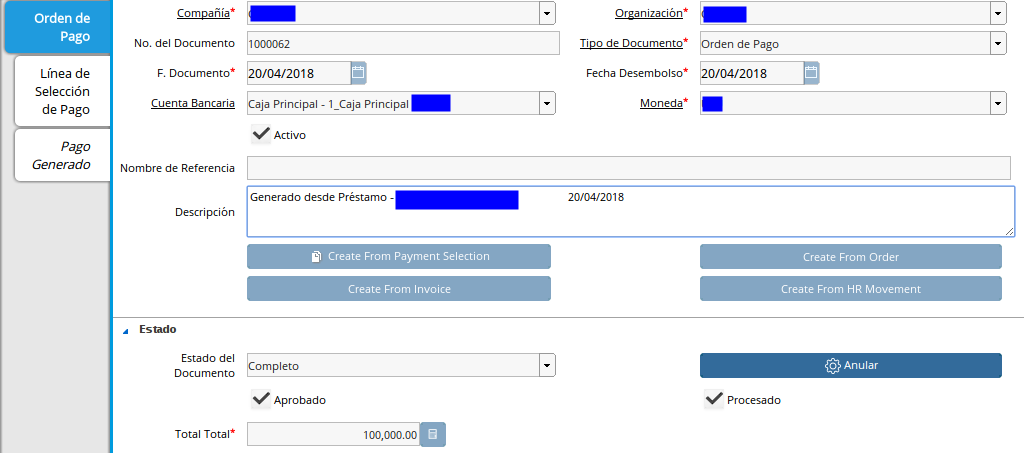
Task: Open the Cuenta Bancaria dropdown arrow
Action: point(547,103)
